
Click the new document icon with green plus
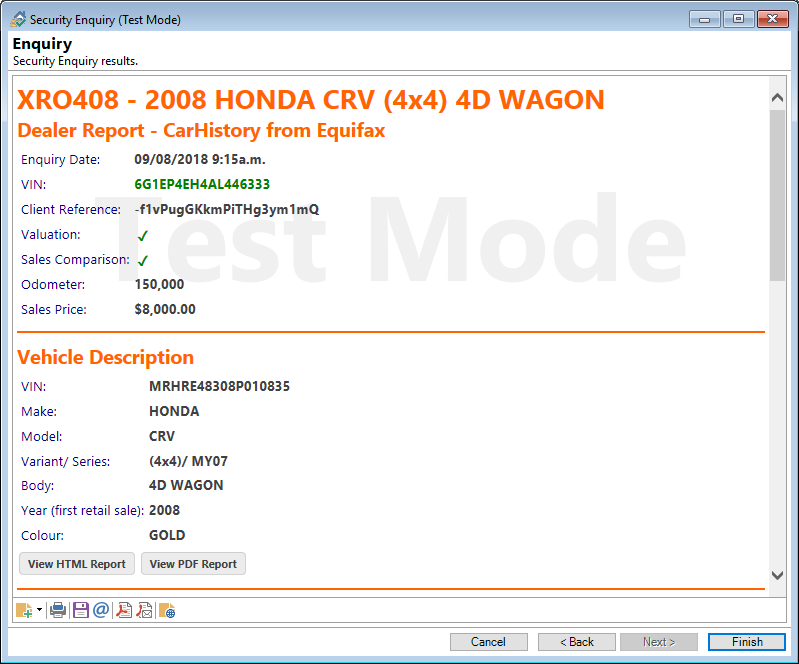pos(24,610)
